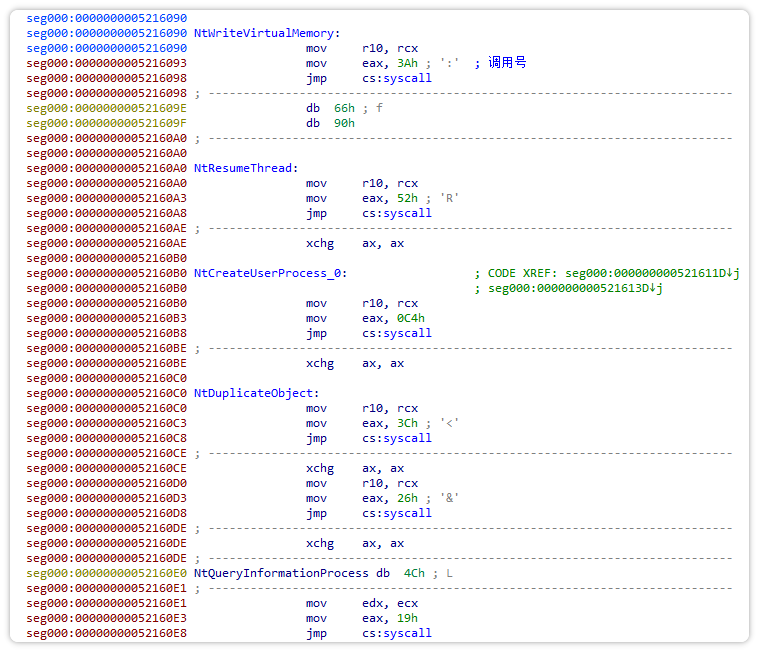Jump to xref seg000:000000000521613D
The height and width of the screenshot is (652, 759).
pyautogui.click(x=575, y=288)
